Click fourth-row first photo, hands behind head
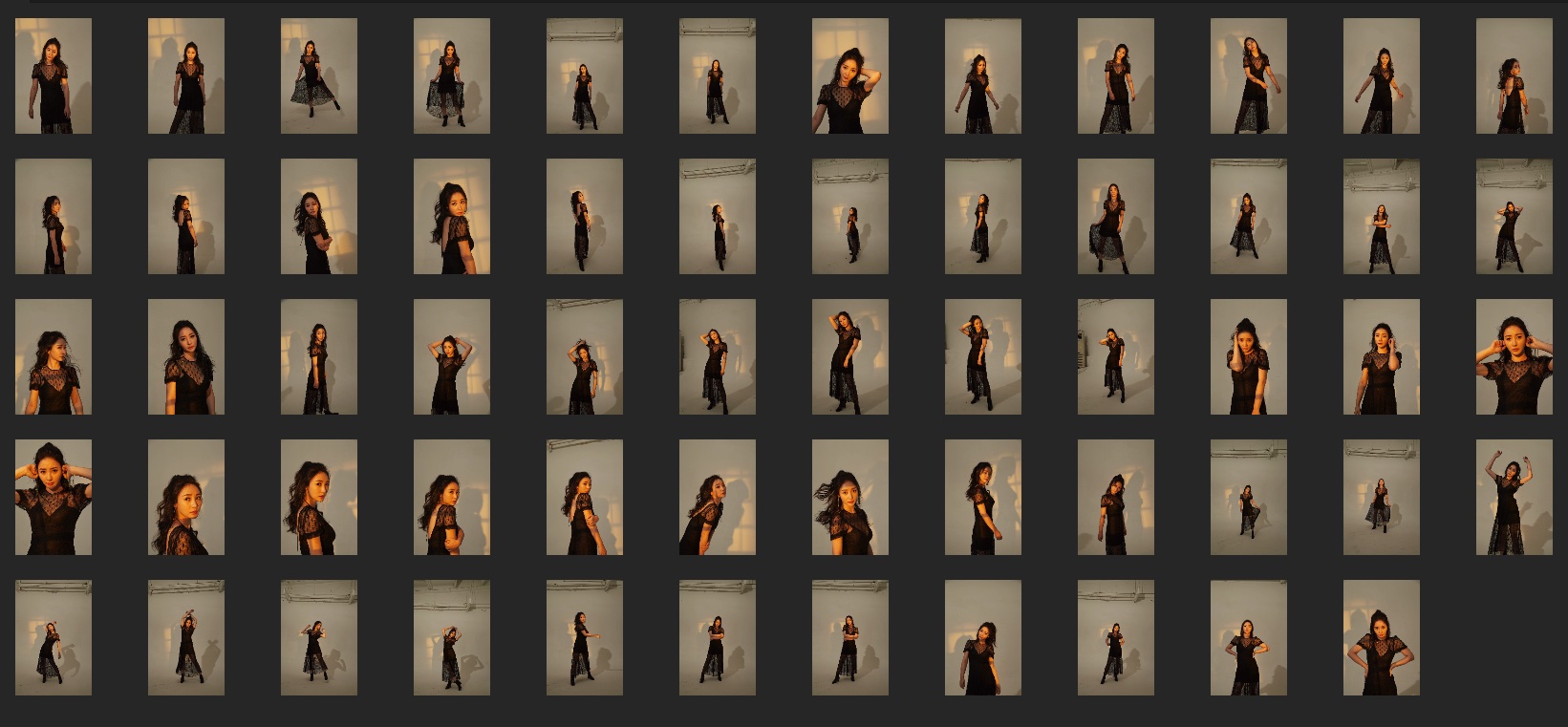Viewport: 1568px width, 727px height. coord(54,497)
